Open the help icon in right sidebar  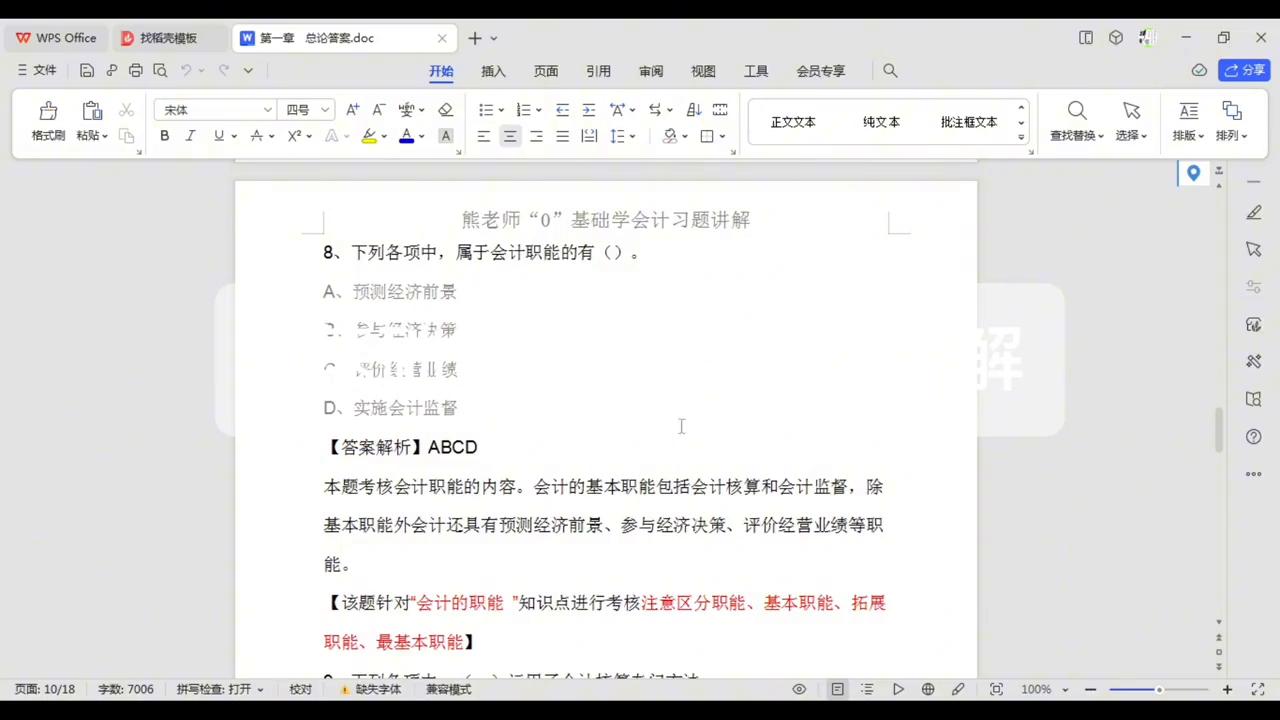click(x=1254, y=436)
